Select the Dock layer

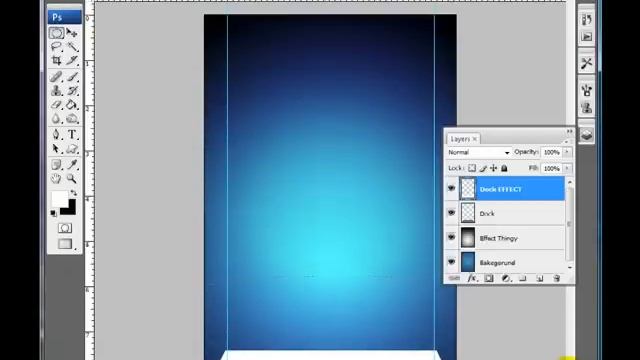tap(512, 213)
